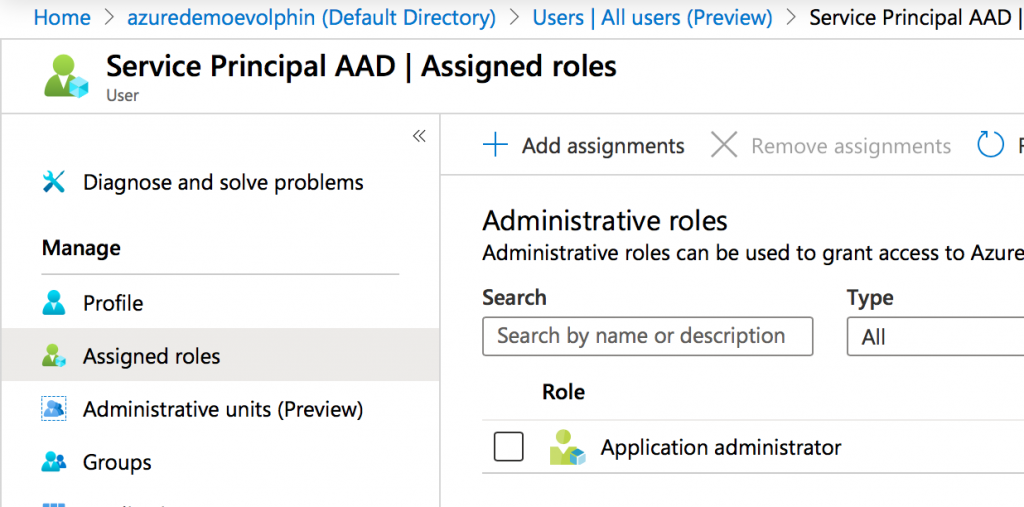Open Administrative units (Preview)

click(223, 410)
